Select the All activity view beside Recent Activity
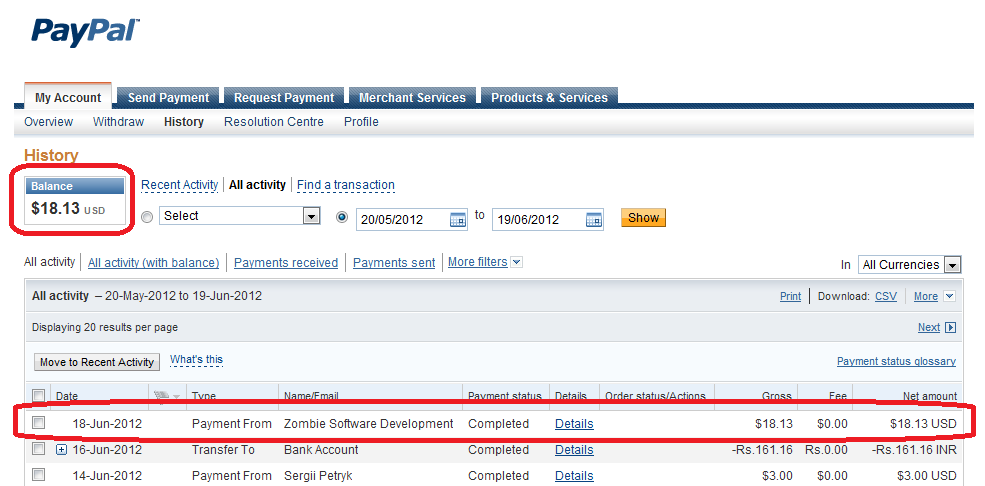This screenshot has height=486, width=985. (x=257, y=185)
